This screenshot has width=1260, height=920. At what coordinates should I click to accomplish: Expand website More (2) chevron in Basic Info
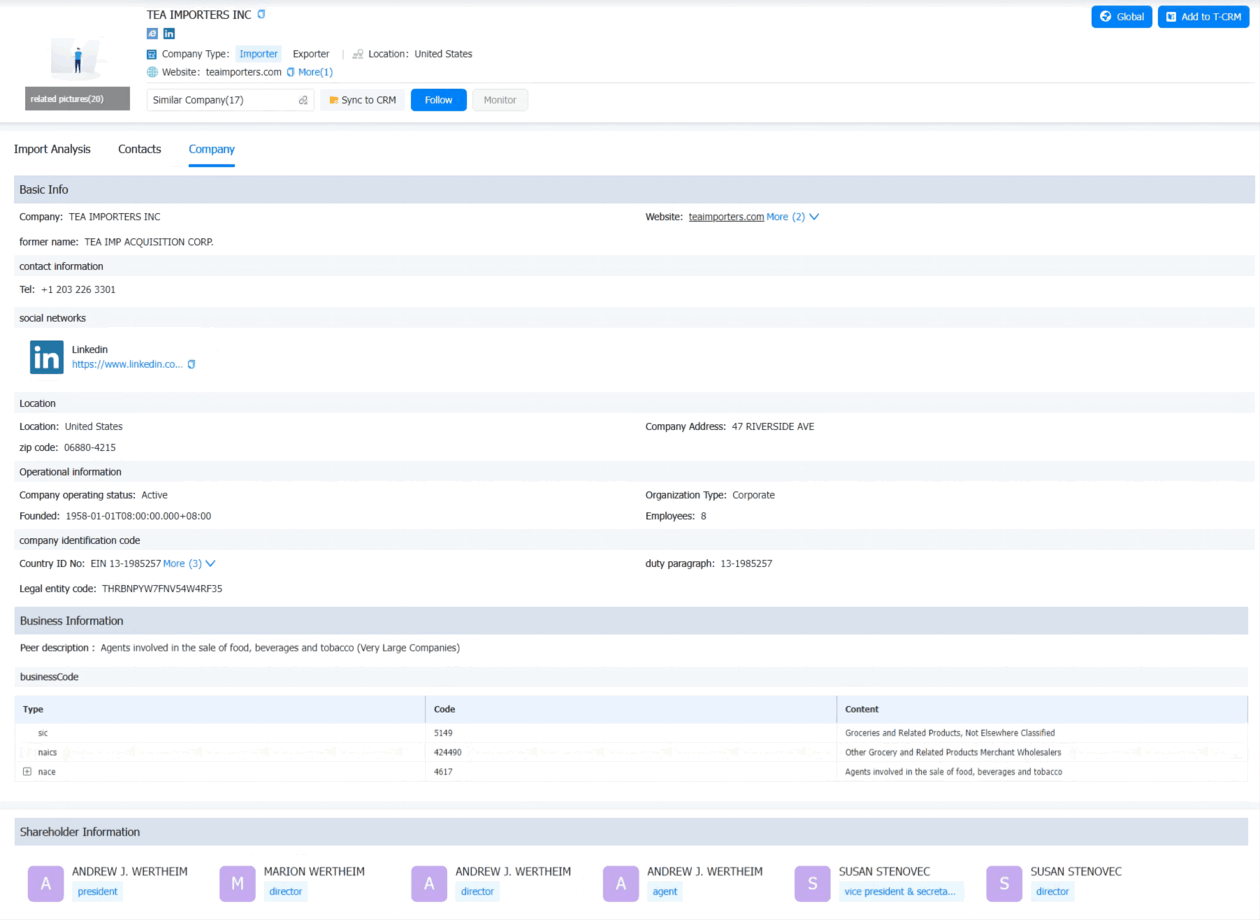pyautogui.click(x=814, y=217)
